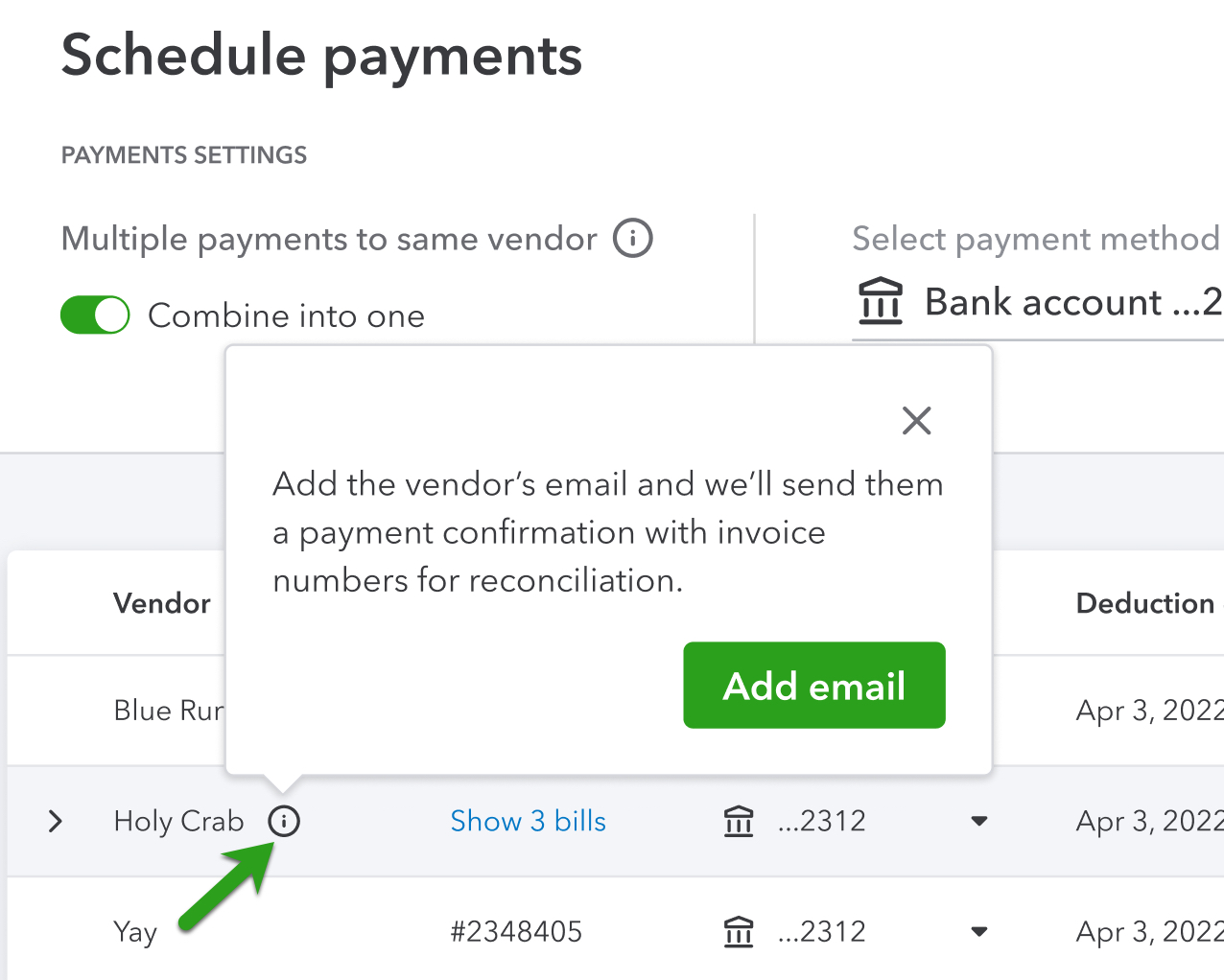Click bank icon beside Bank account selector

point(880,301)
